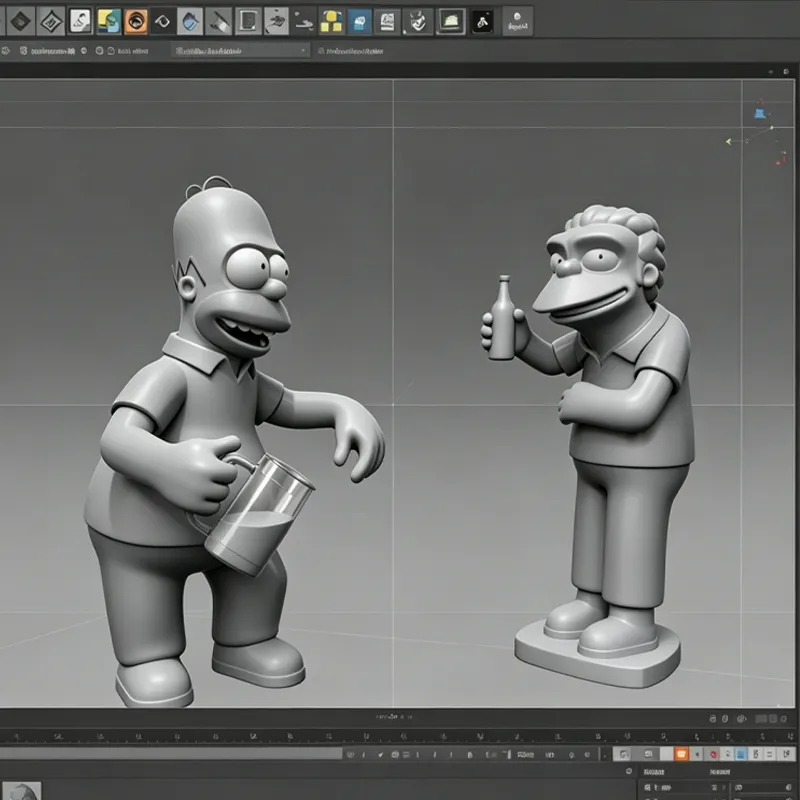Screen dimensions: 800x800
Task: Click the labeled button with white dot
Action: (x=518, y=21)
